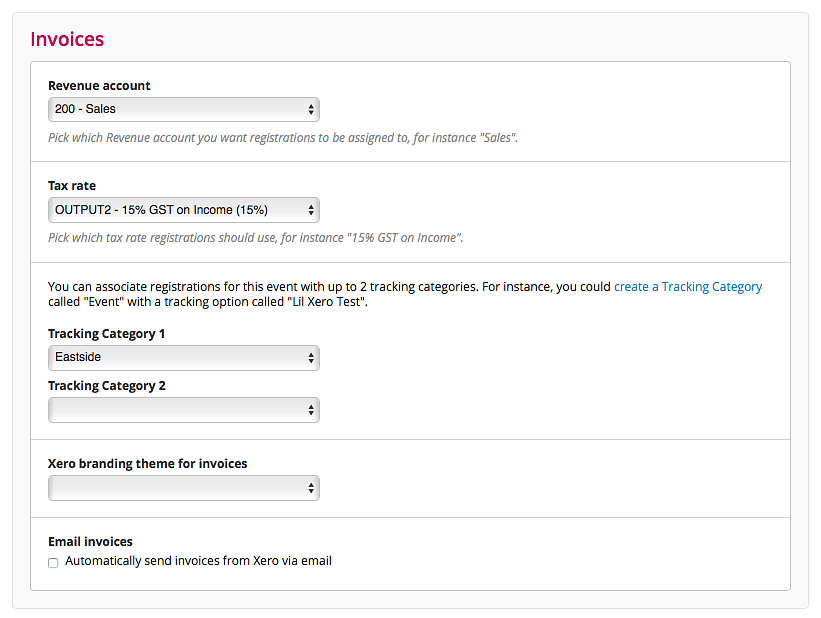Click the Revenue account field label
Image resolution: width=821 pixels, height=618 pixels.
click(99, 85)
